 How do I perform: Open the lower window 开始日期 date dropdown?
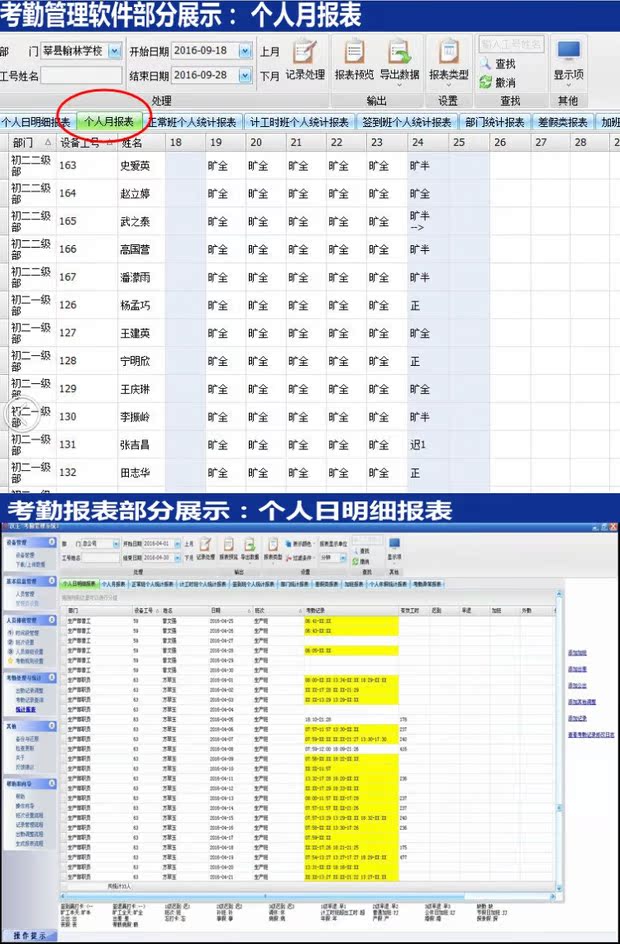tap(178, 544)
